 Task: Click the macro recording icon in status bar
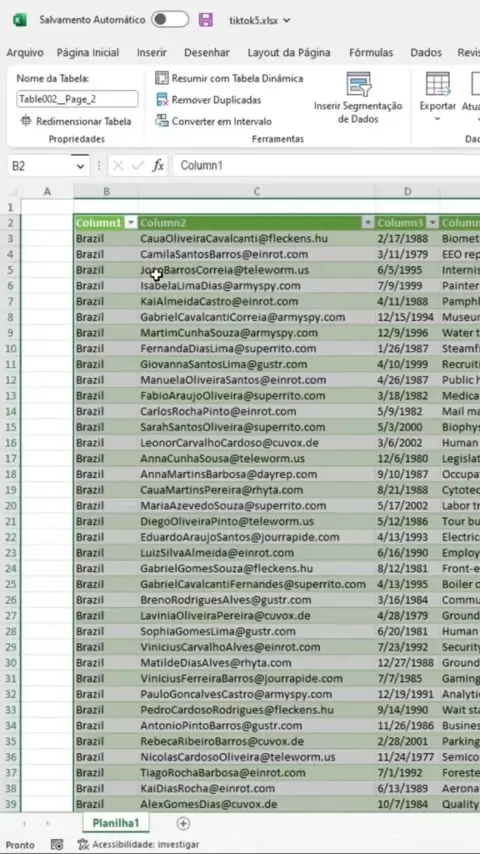click(x=57, y=845)
